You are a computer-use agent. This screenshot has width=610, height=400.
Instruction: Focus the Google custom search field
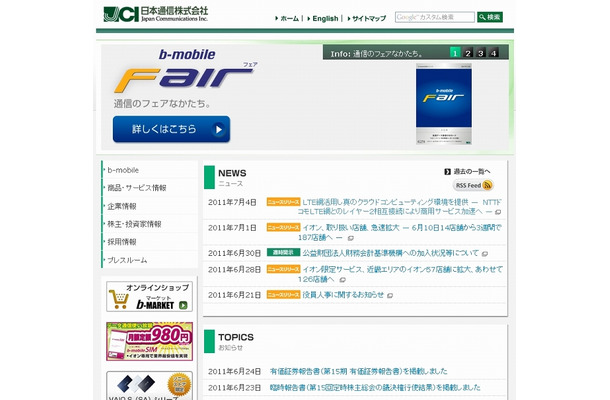click(435, 17)
